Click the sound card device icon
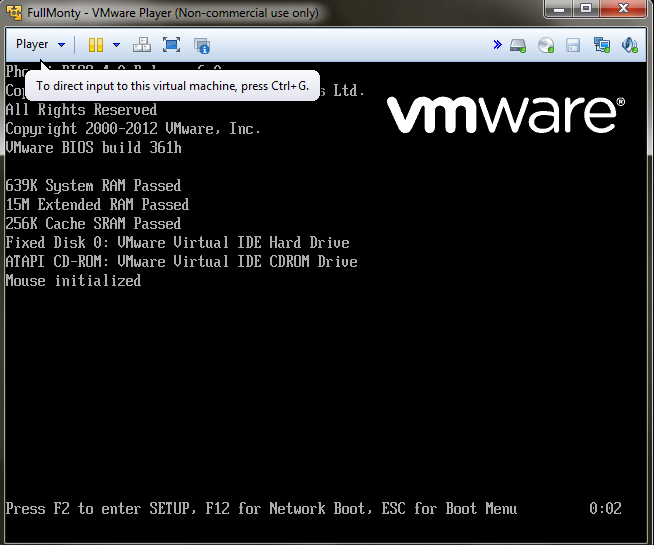654x545 pixels. click(x=629, y=45)
